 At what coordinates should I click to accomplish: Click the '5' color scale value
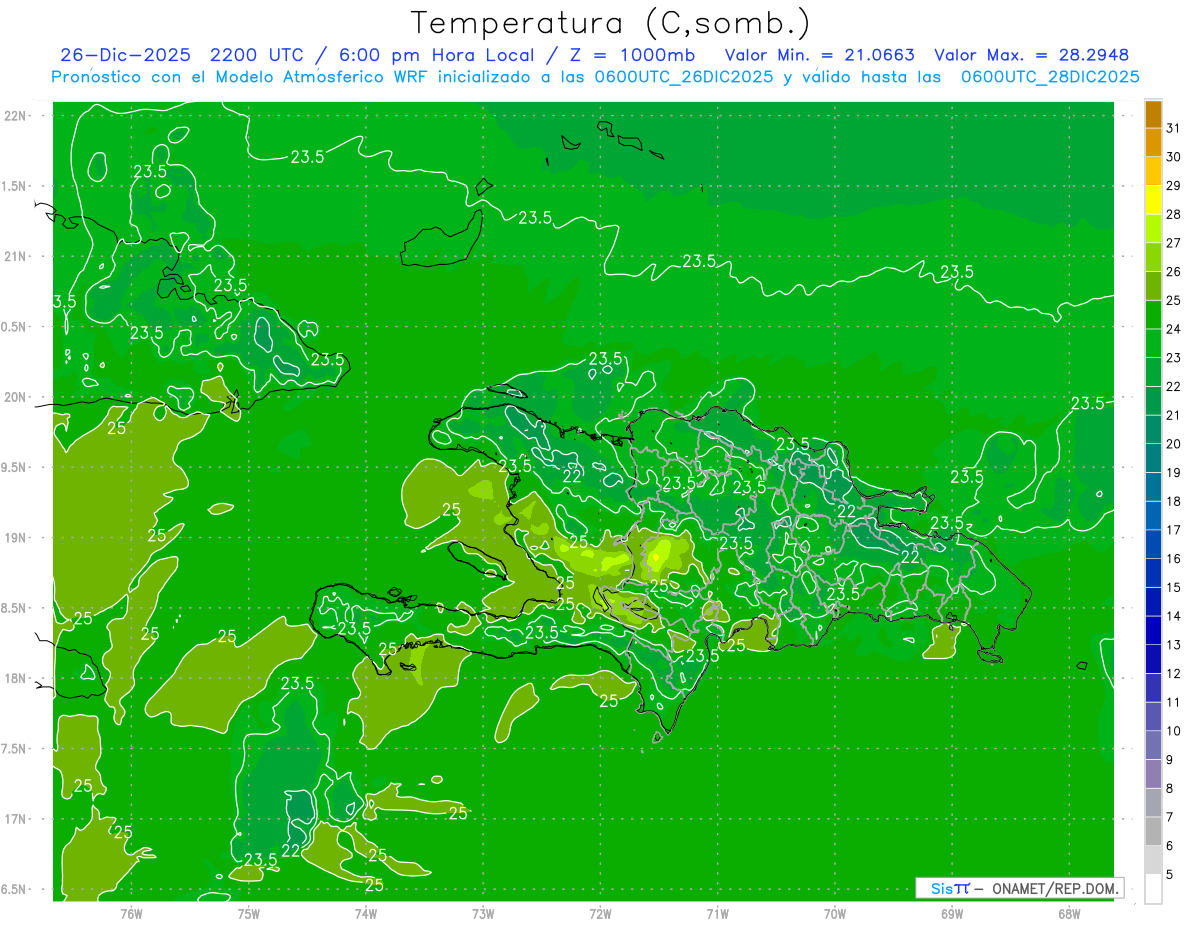[x=1170, y=875]
